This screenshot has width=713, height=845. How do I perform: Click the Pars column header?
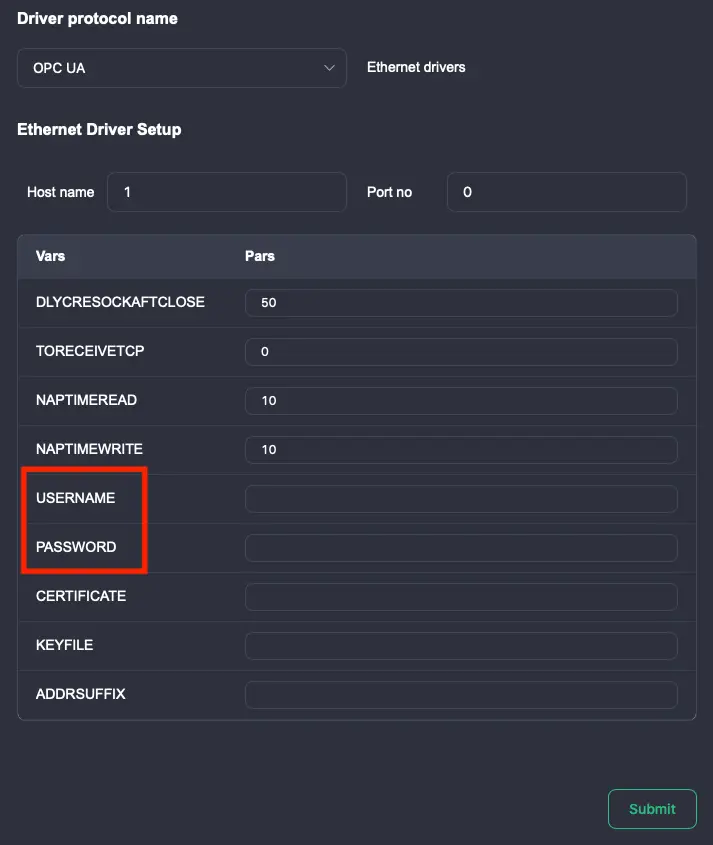[260, 256]
